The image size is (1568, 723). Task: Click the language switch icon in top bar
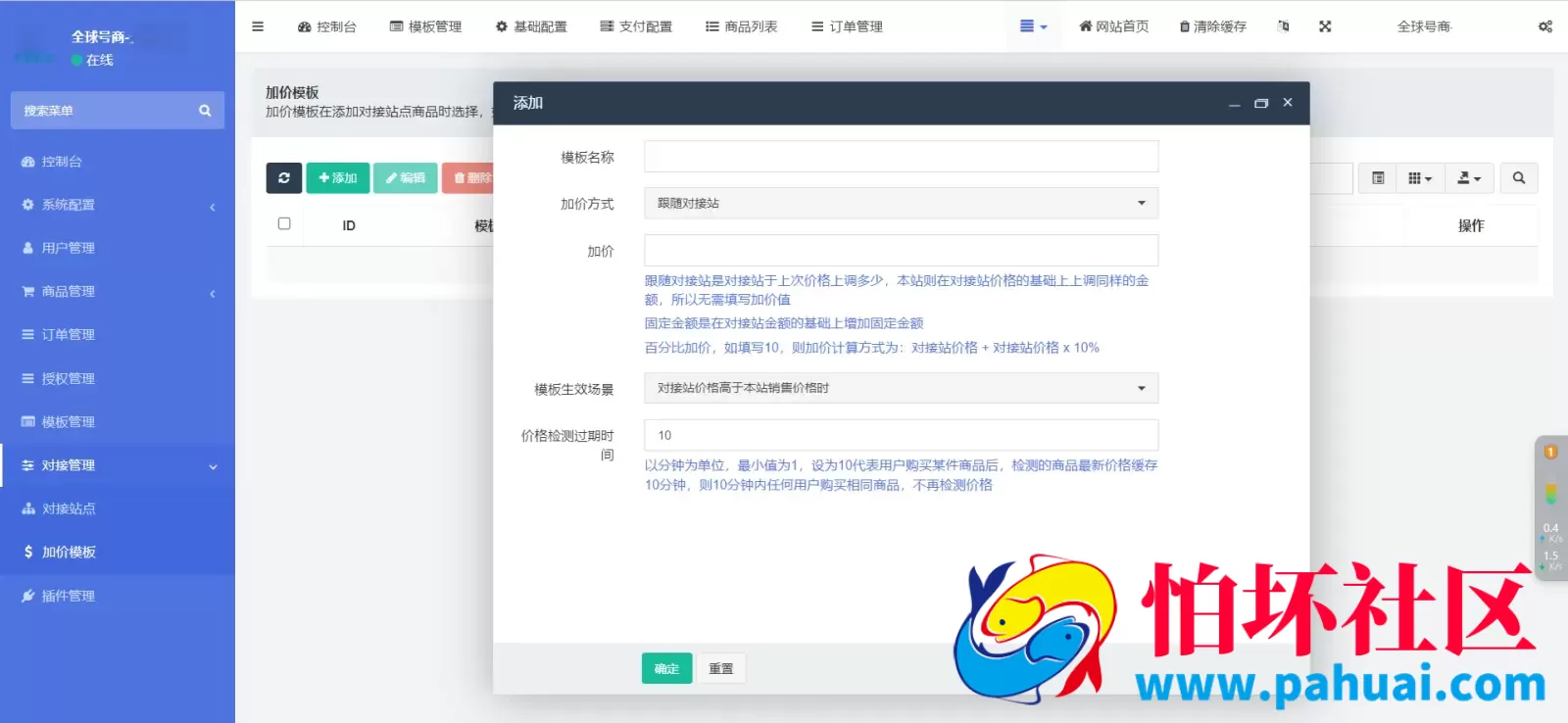click(x=1284, y=26)
